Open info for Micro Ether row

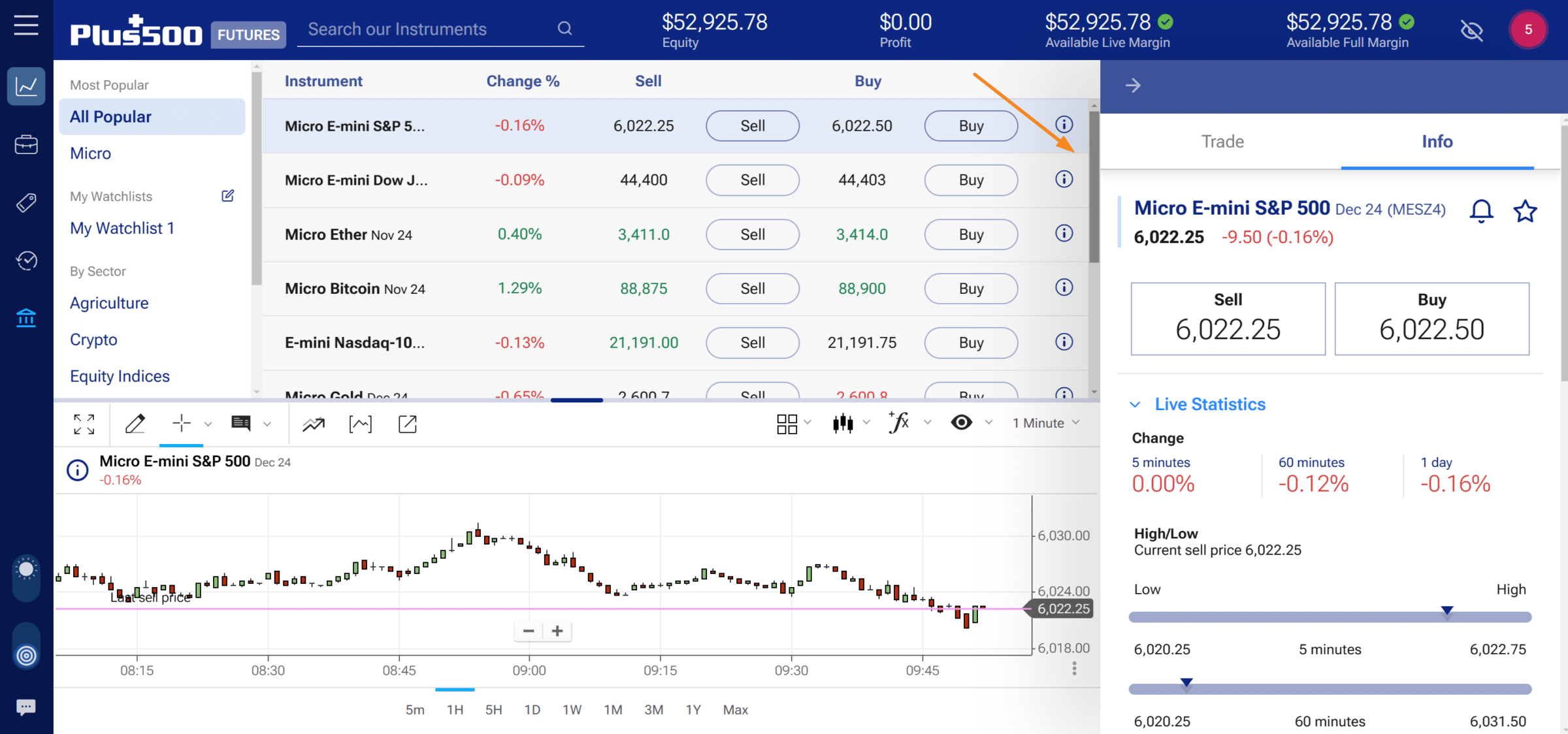coord(1064,233)
